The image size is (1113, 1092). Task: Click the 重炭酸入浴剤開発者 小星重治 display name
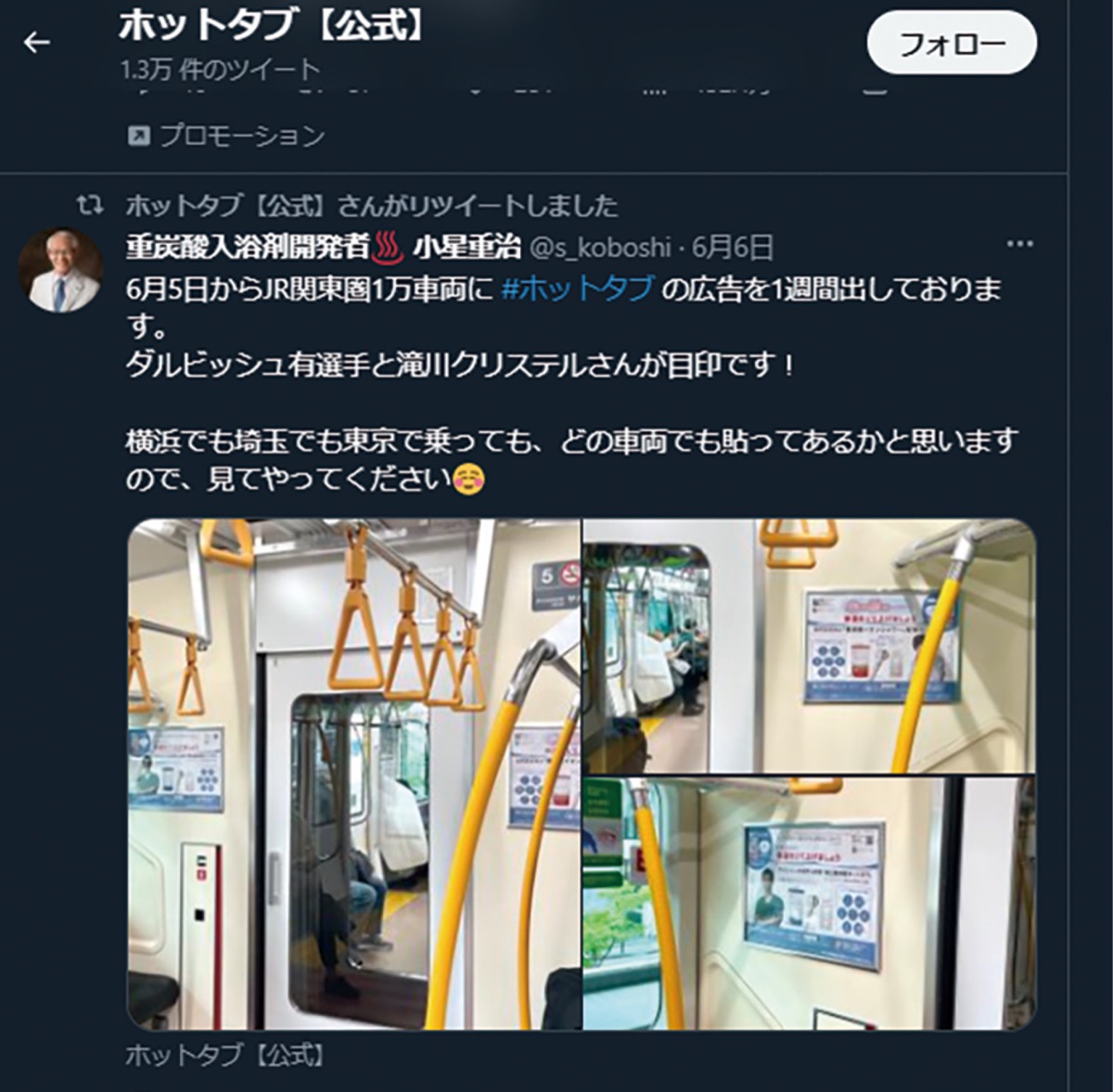[x=323, y=247]
